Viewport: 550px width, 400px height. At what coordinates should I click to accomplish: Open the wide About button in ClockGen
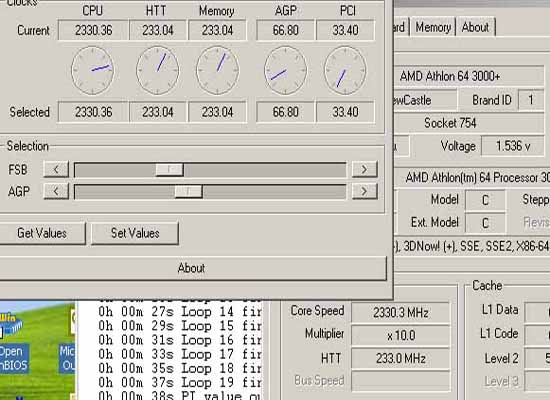tap(192, 268)
